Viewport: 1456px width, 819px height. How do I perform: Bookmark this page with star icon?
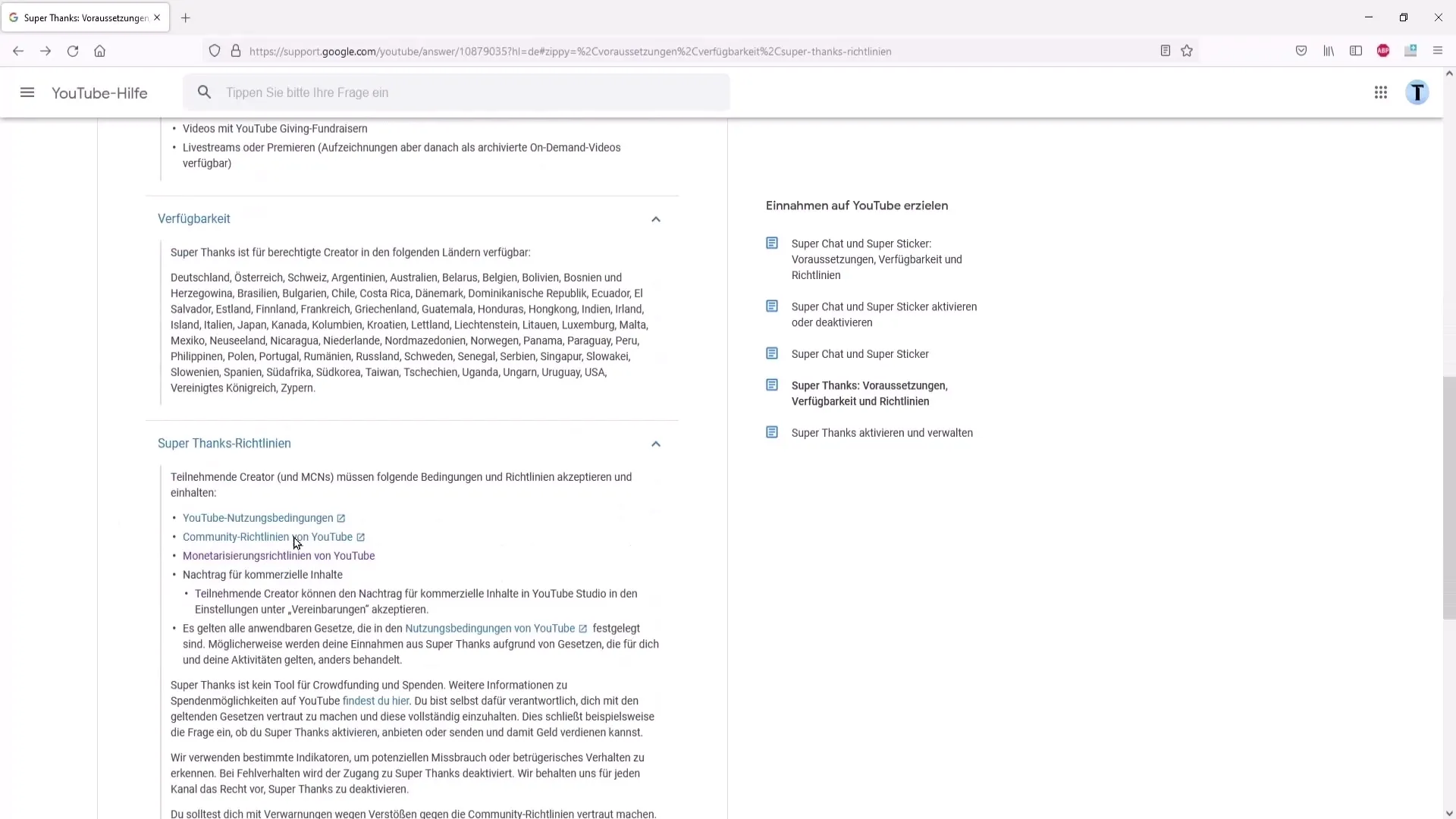click(1187, 51)
